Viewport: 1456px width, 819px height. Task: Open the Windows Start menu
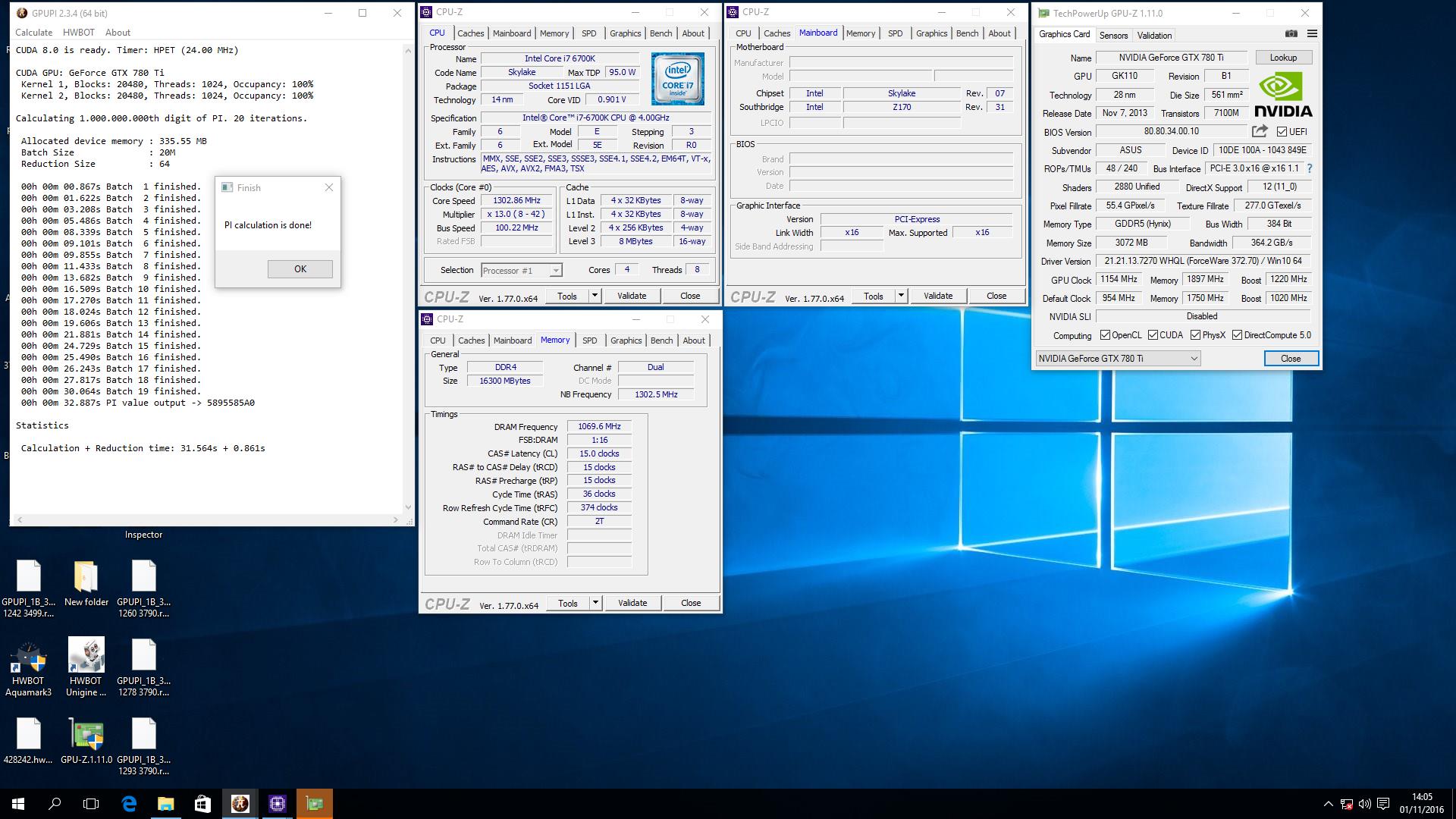18,804
